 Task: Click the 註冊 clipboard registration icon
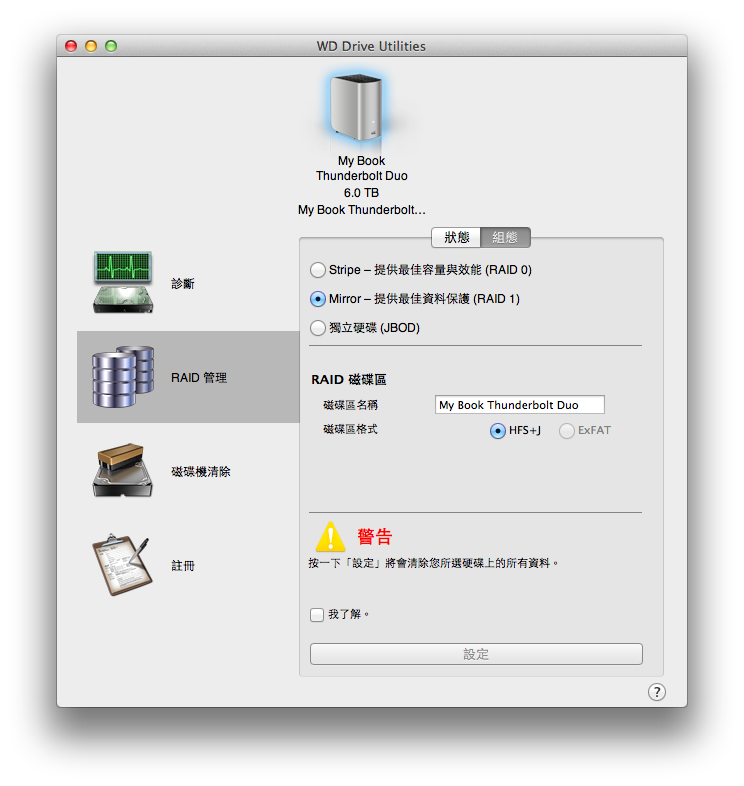coord(124,565)
